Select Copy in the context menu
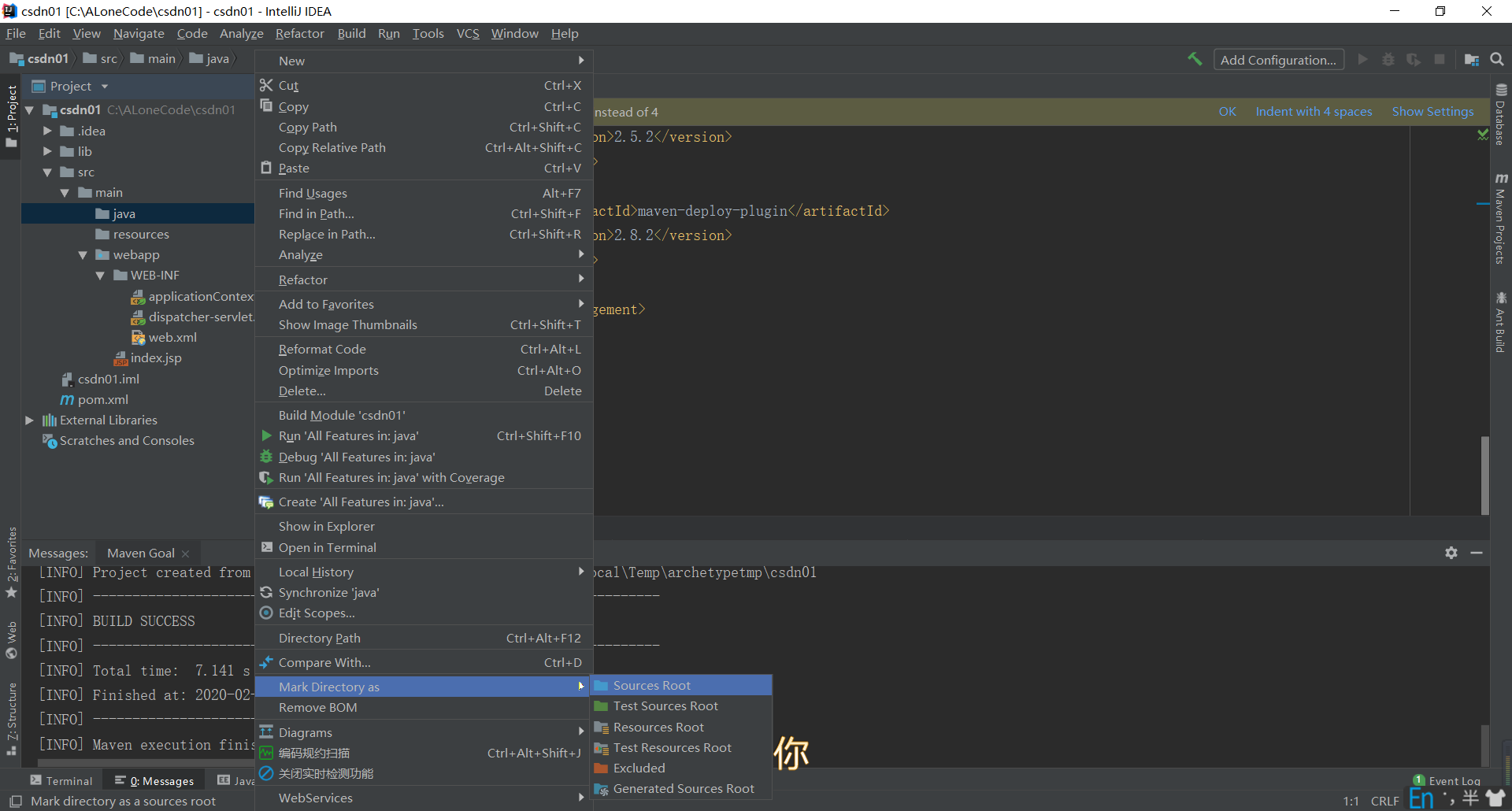This screenshot has width=1512, height=811. pyautogui.click(x=424, y=106)
